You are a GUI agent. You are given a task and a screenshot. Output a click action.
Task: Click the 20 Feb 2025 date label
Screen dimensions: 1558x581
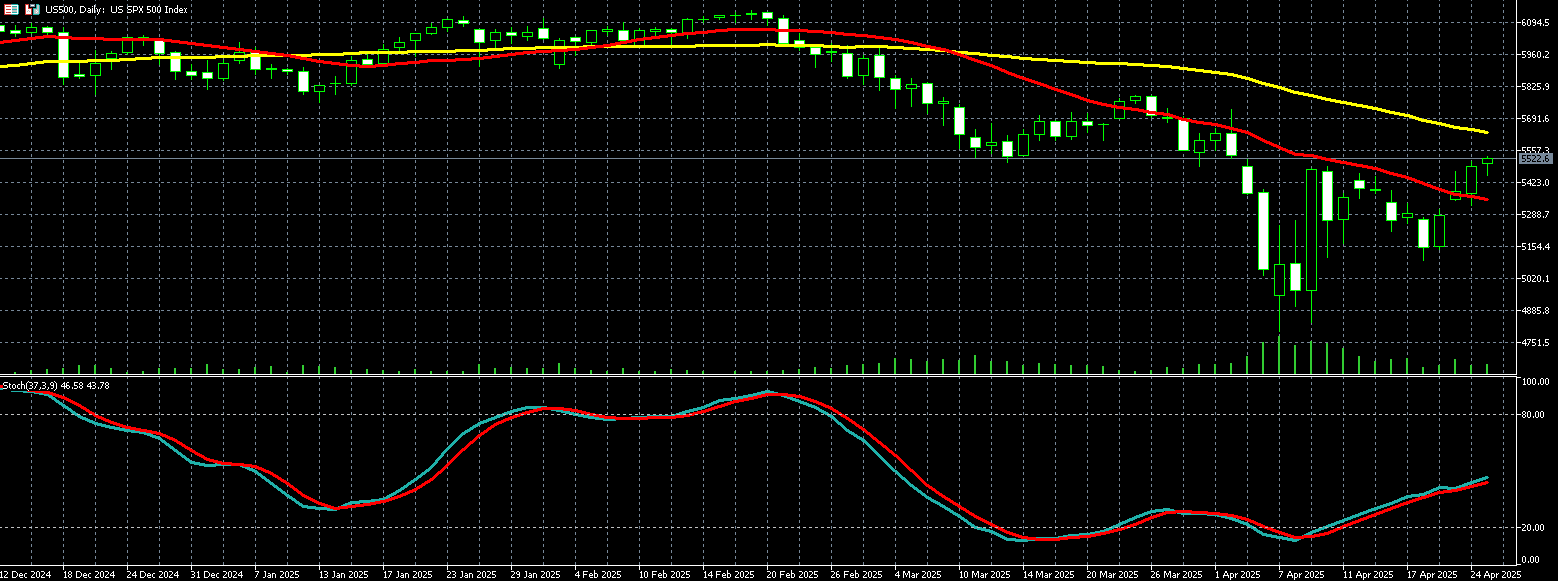(790, 575)
